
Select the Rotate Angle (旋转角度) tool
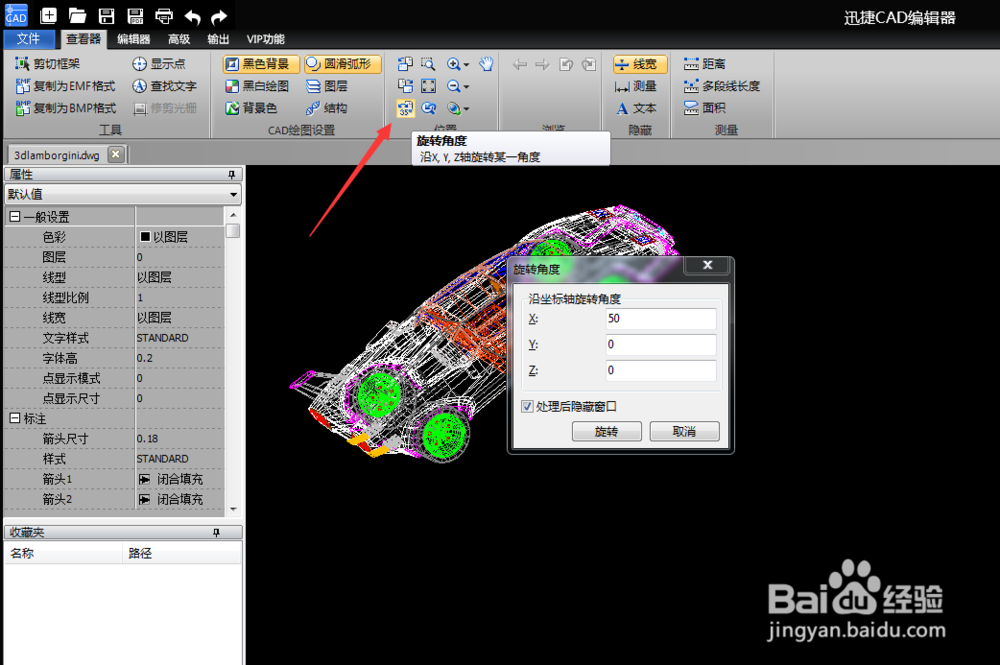[x=406, y=109]
